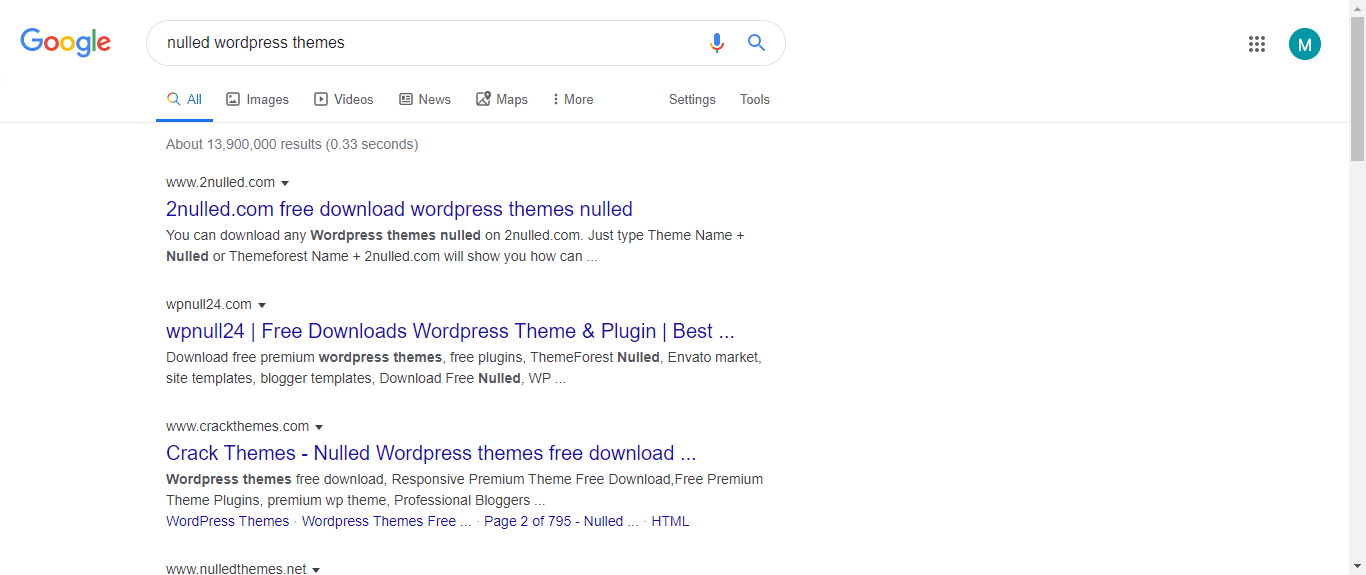Open the wpnull24 Free Downloads result
1366x575 pixels.
click(x=450, y=331)
